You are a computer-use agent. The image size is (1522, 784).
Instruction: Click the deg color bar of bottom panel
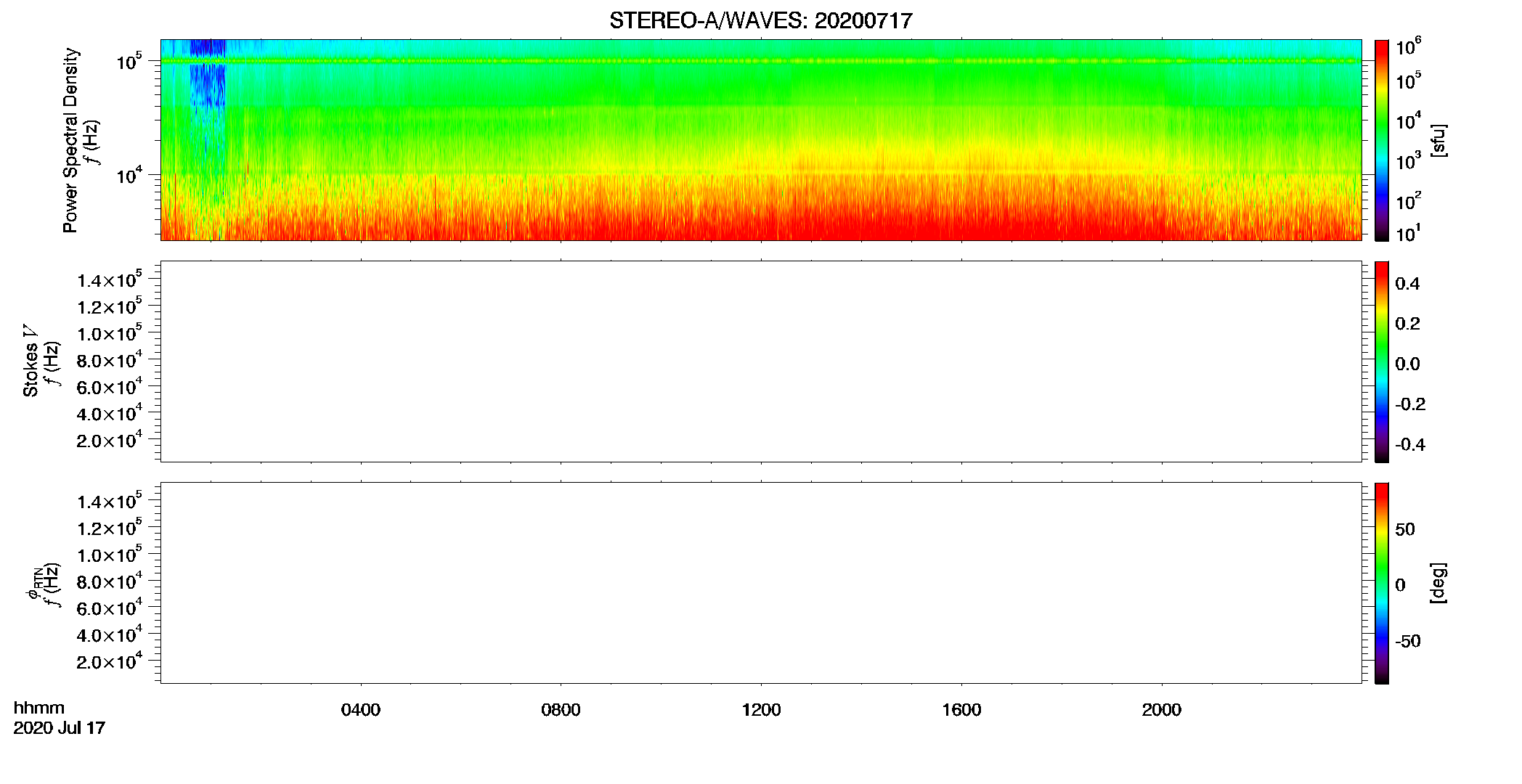tap(1382, 583)
